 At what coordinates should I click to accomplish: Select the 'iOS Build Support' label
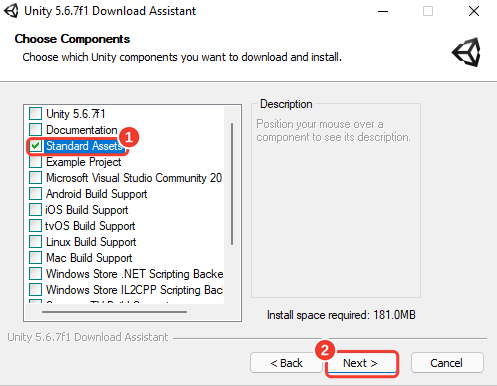tap(87, 210)
